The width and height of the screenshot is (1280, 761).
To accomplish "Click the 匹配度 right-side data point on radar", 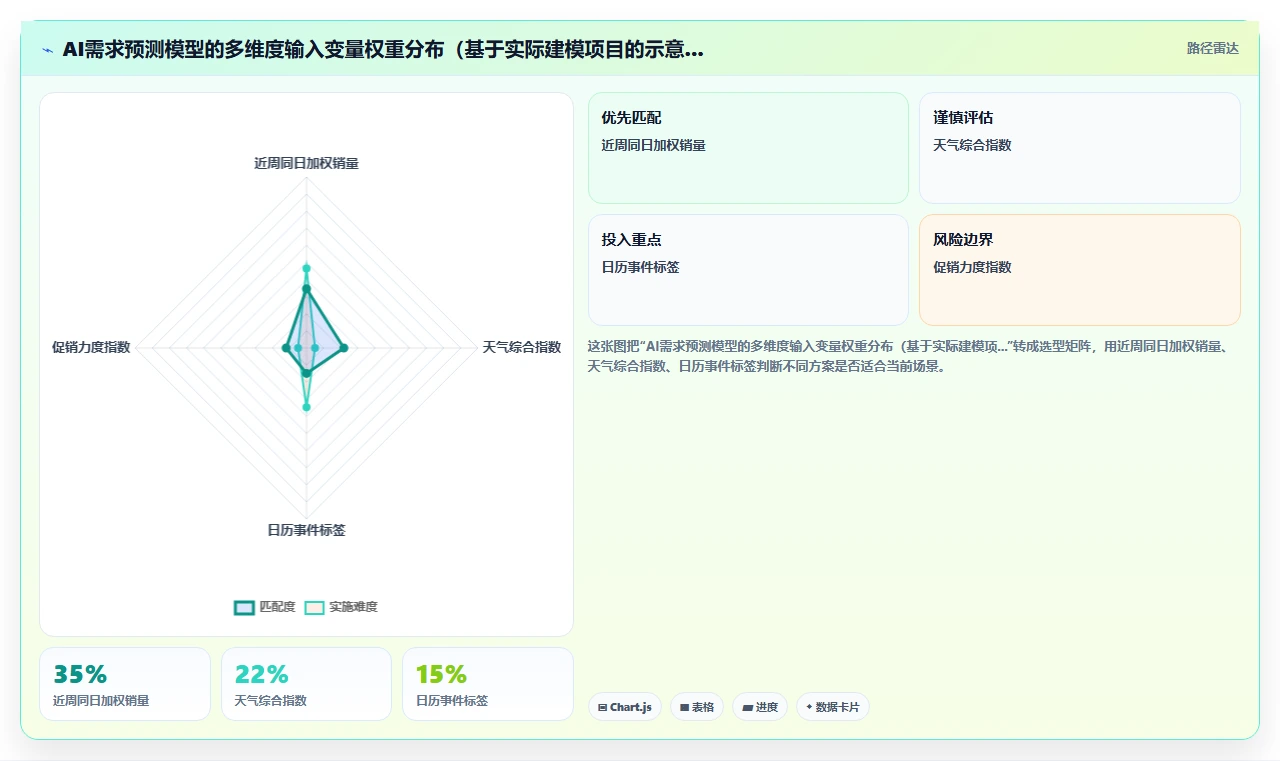I will pos(344,348).
